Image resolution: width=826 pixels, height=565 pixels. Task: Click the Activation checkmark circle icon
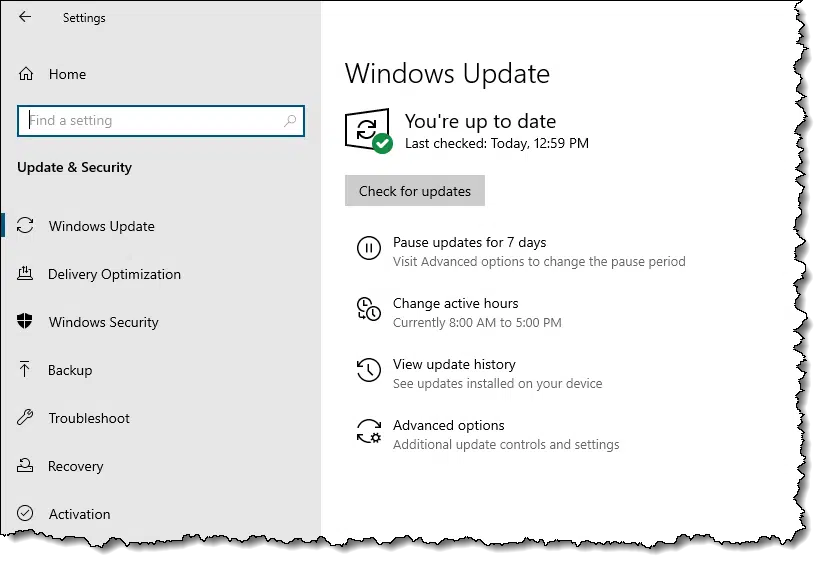point(25,513)
